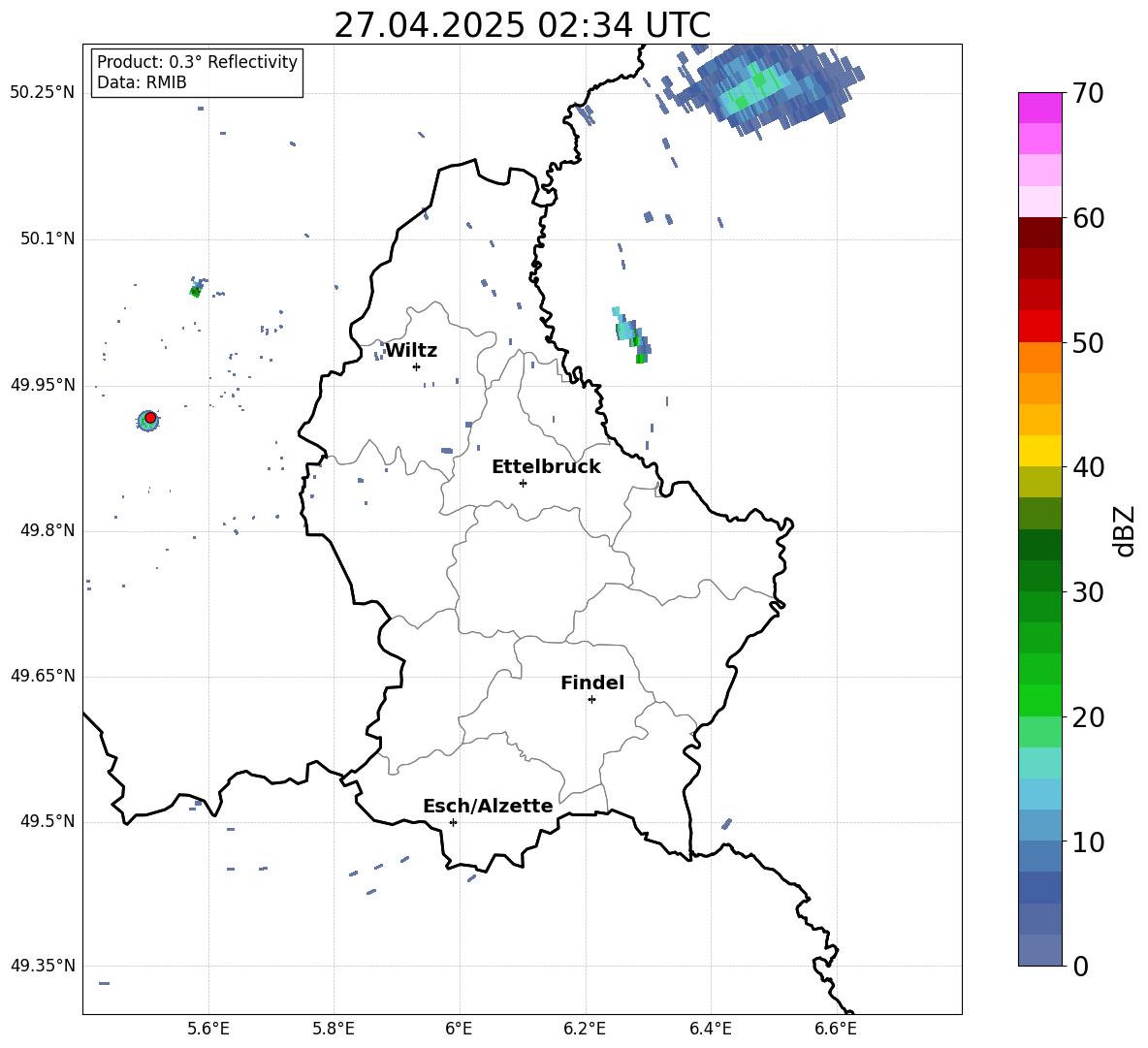Click the 40 label on the dBZ colorbar
The width and height of the screenshot is (1148, 1048).
pyautogui.click(x=1089, y=467)
